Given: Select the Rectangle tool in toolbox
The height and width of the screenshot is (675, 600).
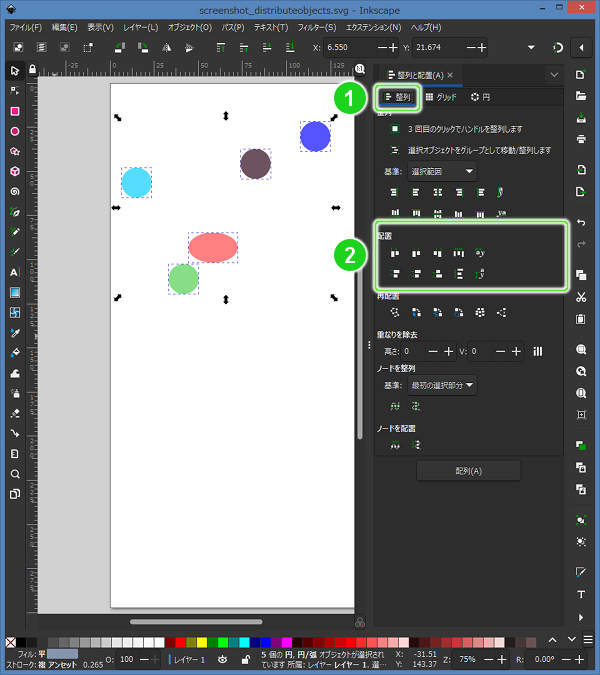Looking at the screenshot, I should [15, 111].
